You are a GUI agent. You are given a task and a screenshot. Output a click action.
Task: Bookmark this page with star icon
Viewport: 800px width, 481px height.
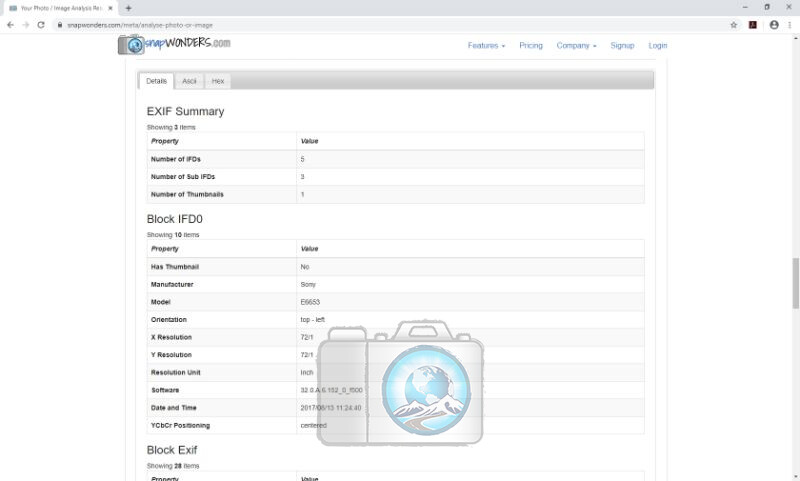pos(733,25)
